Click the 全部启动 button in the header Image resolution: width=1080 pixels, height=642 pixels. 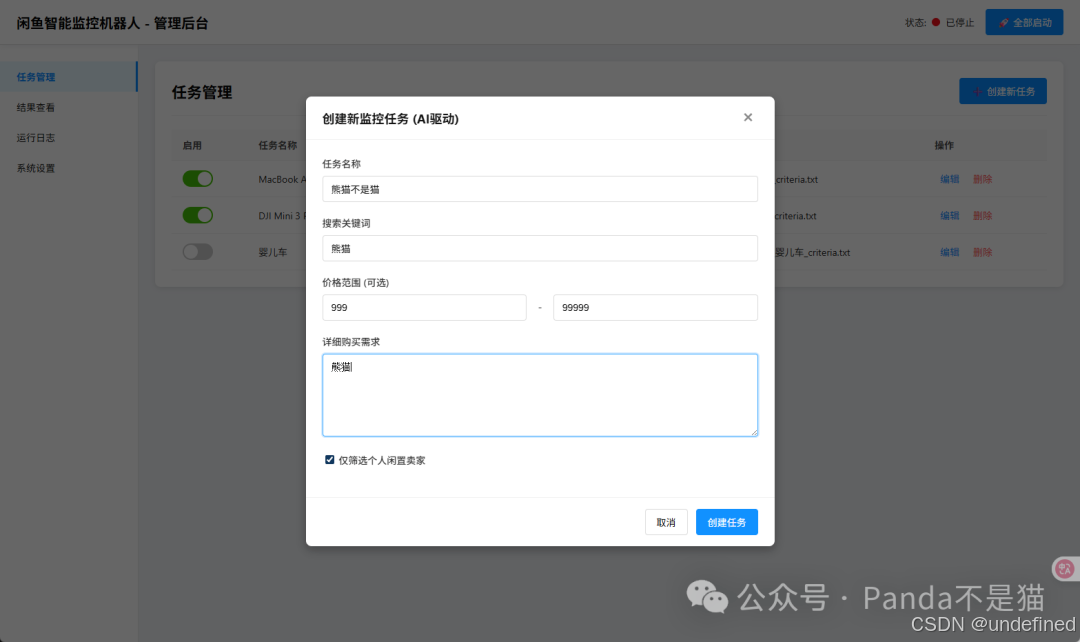click(x=1024, y=22)
